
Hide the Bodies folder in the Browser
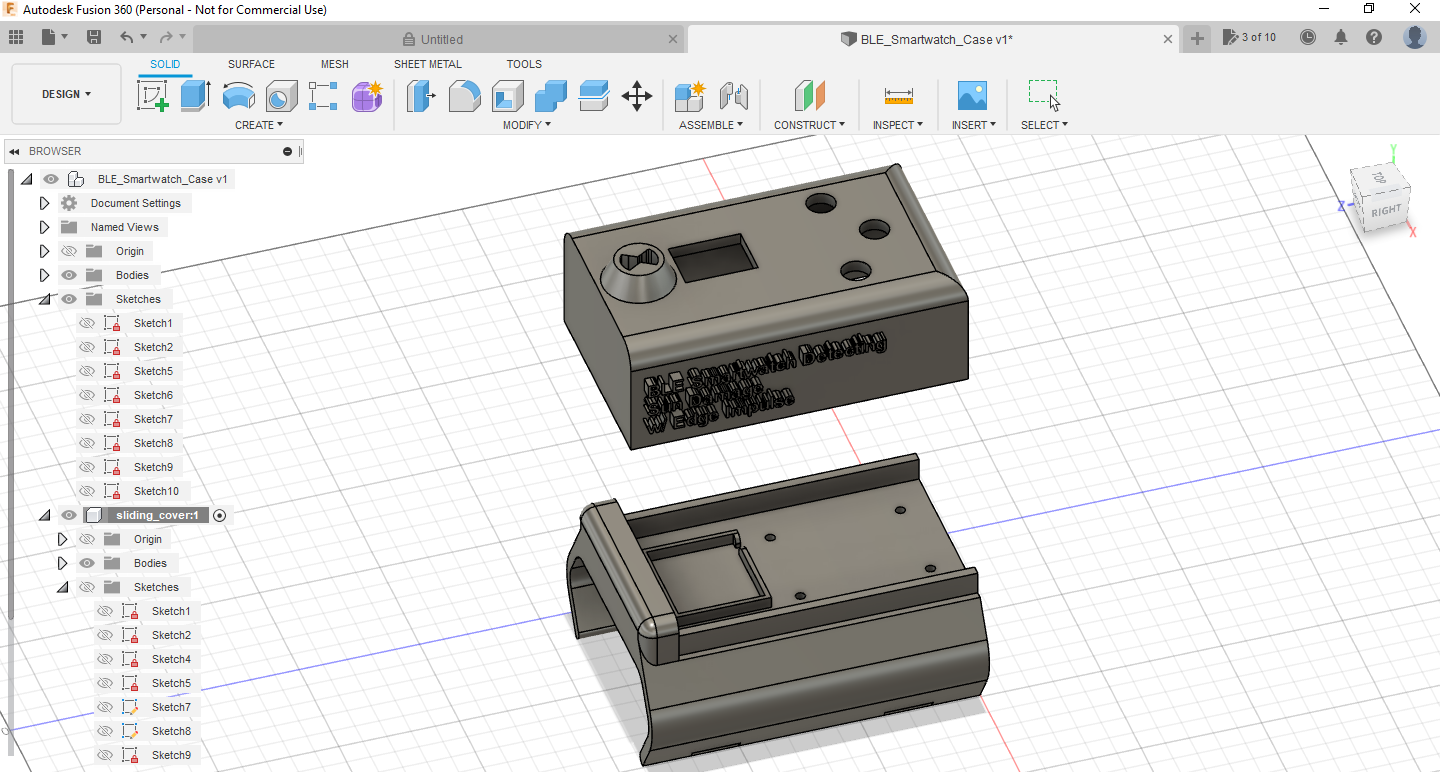pos(68,275)
